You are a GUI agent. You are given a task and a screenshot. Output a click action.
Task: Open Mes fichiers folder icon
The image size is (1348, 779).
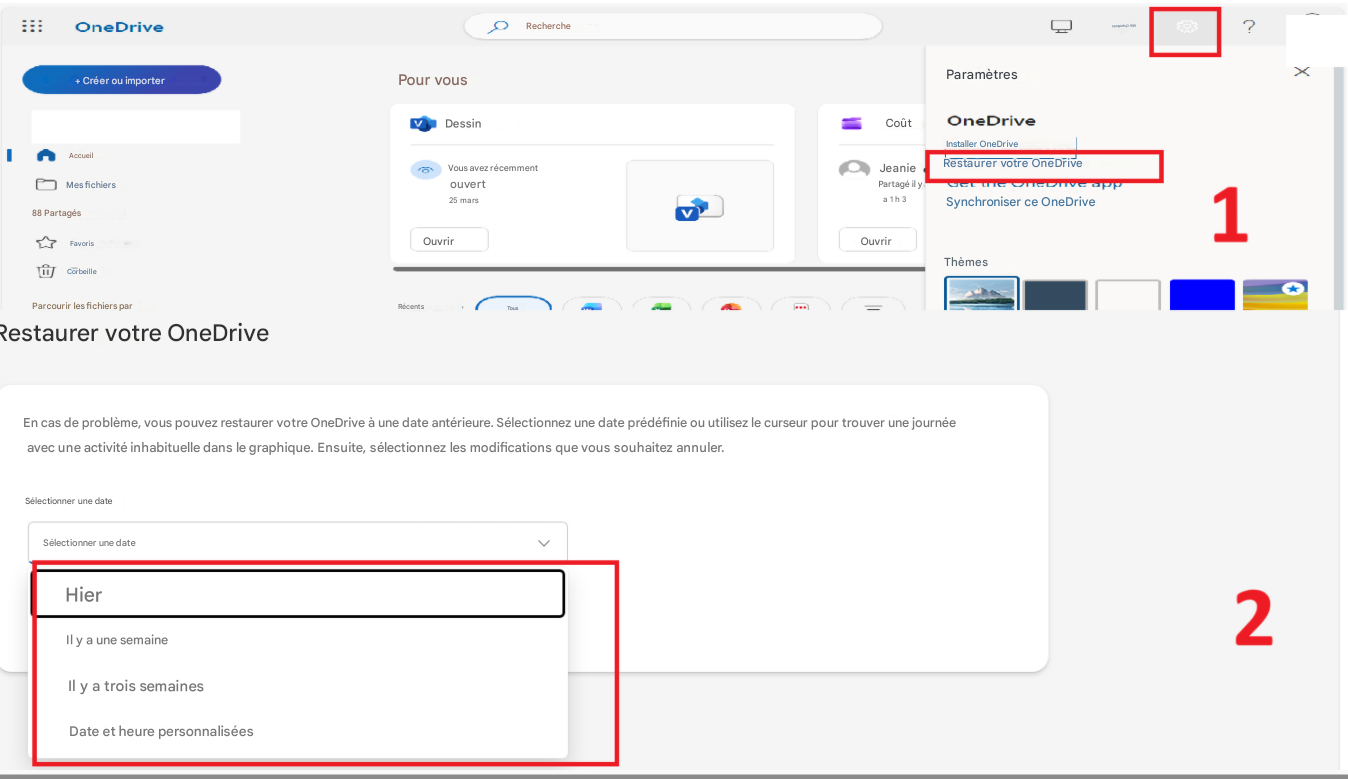point(46,184)
